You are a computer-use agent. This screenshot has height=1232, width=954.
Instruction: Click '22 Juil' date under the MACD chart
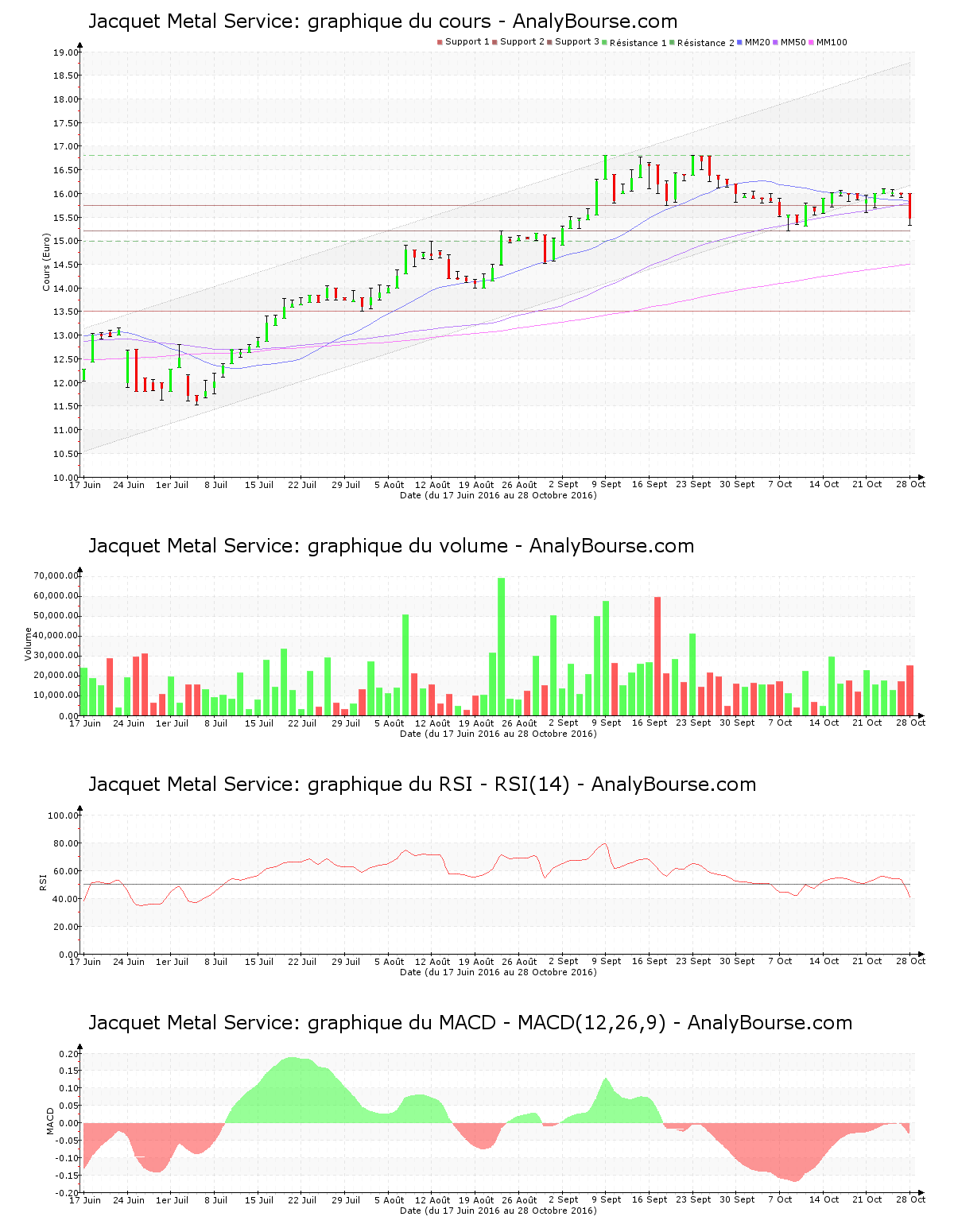click(302, 1200)
